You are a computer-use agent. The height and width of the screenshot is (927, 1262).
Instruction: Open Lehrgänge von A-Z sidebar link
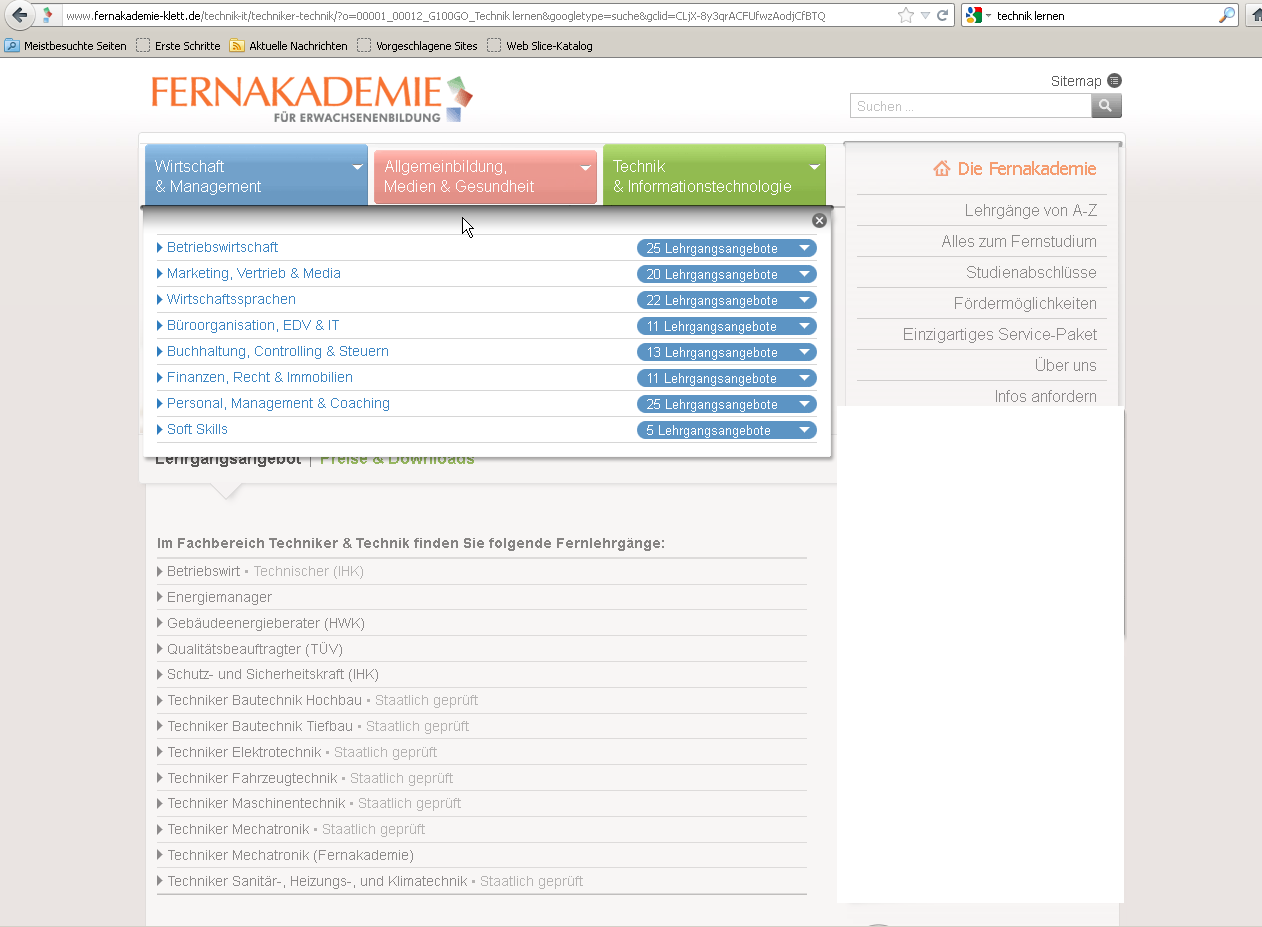1030,211
